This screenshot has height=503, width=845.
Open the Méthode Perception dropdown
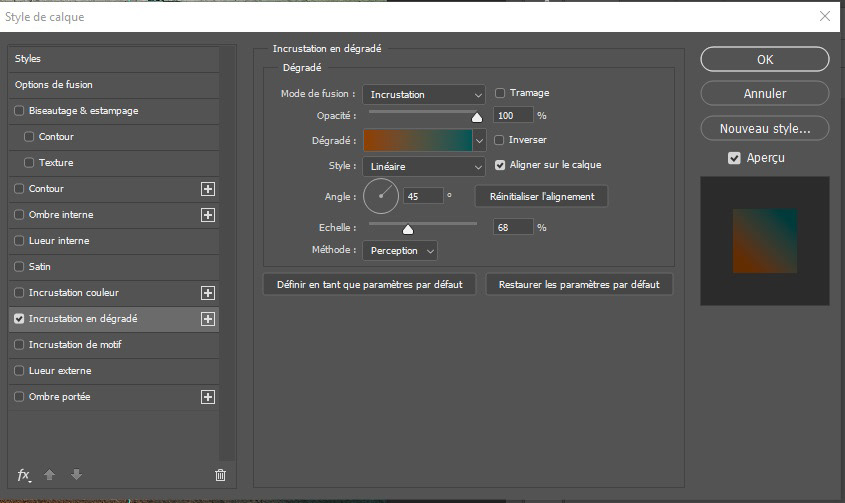pyautogui.click(x=400, y=251)
